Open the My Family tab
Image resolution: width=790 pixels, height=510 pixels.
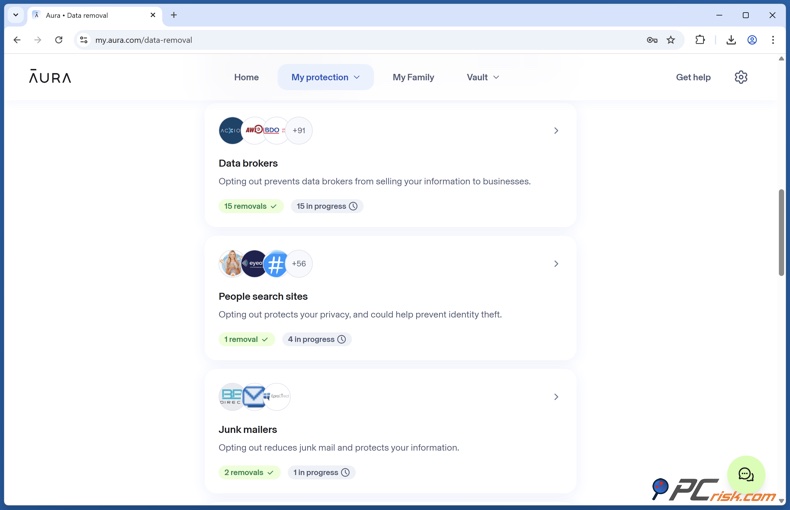tap(413, 77)
